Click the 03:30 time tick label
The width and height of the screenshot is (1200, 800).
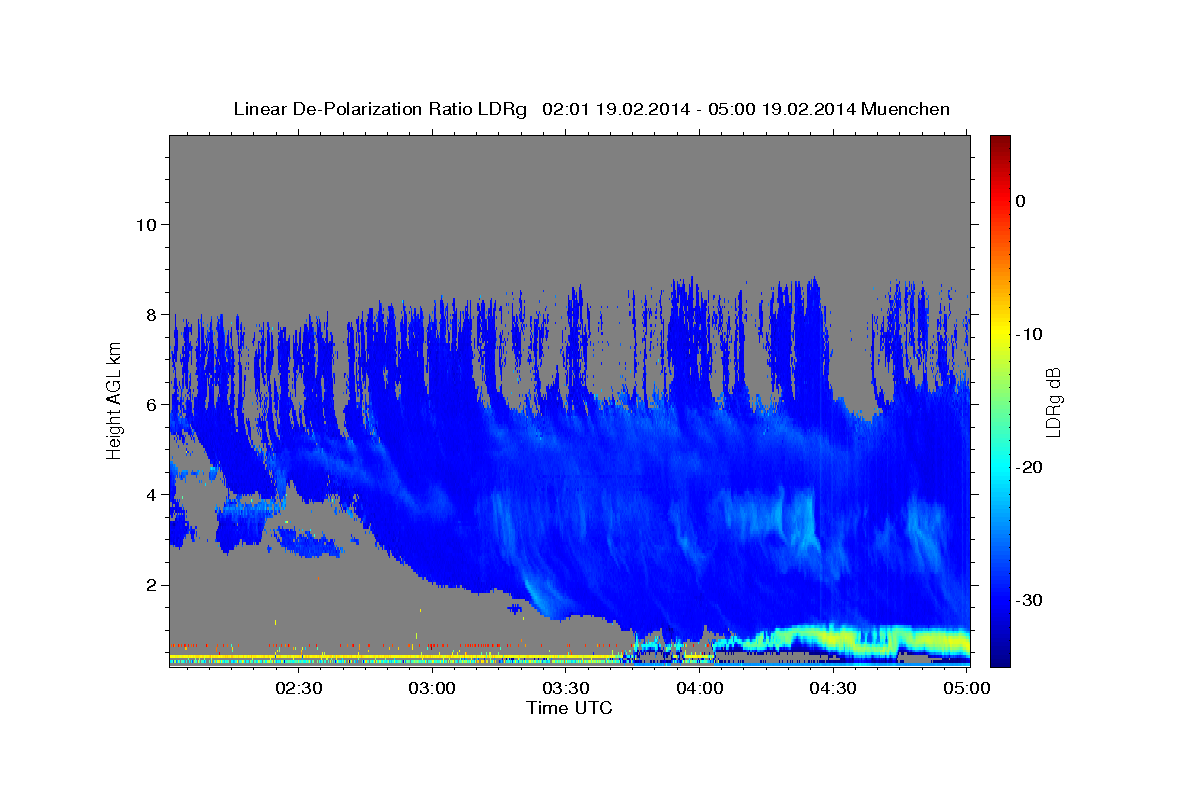[x=566, y=688]
